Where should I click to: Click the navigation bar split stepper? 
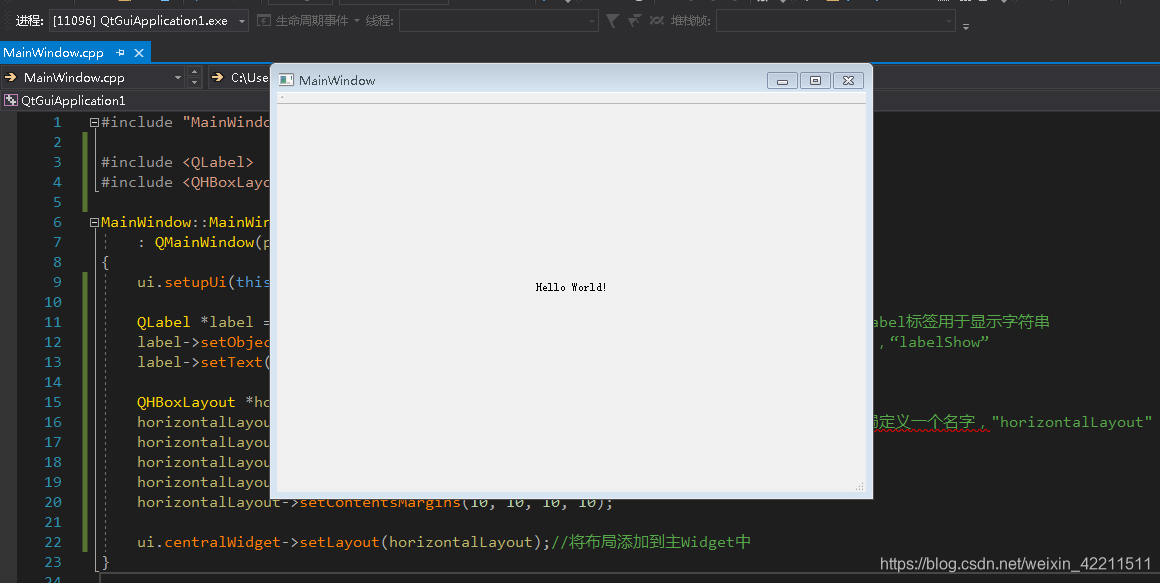coord(195,77)
